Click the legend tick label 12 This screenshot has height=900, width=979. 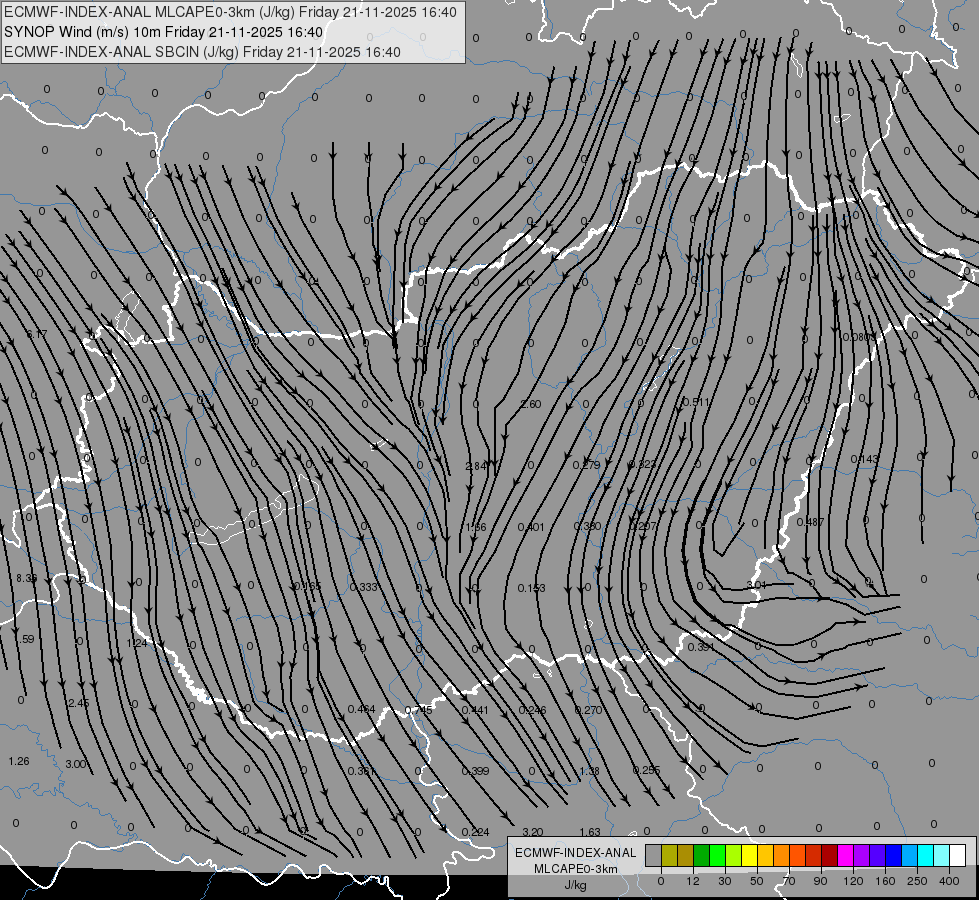(x=692, y=881)
